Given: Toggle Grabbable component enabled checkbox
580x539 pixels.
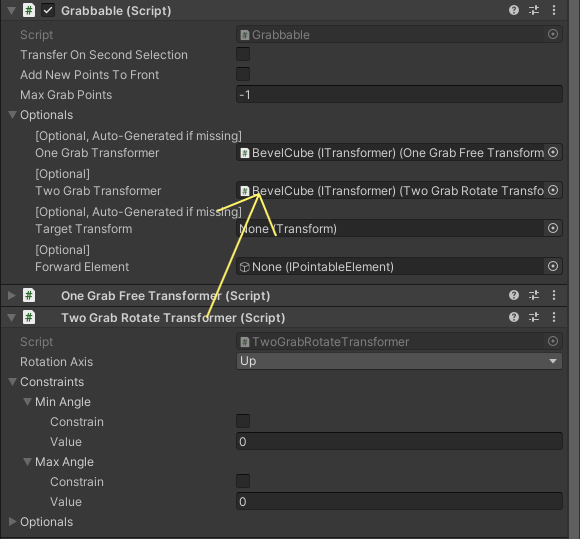Looking at the screenshot, I should point(48,10).
